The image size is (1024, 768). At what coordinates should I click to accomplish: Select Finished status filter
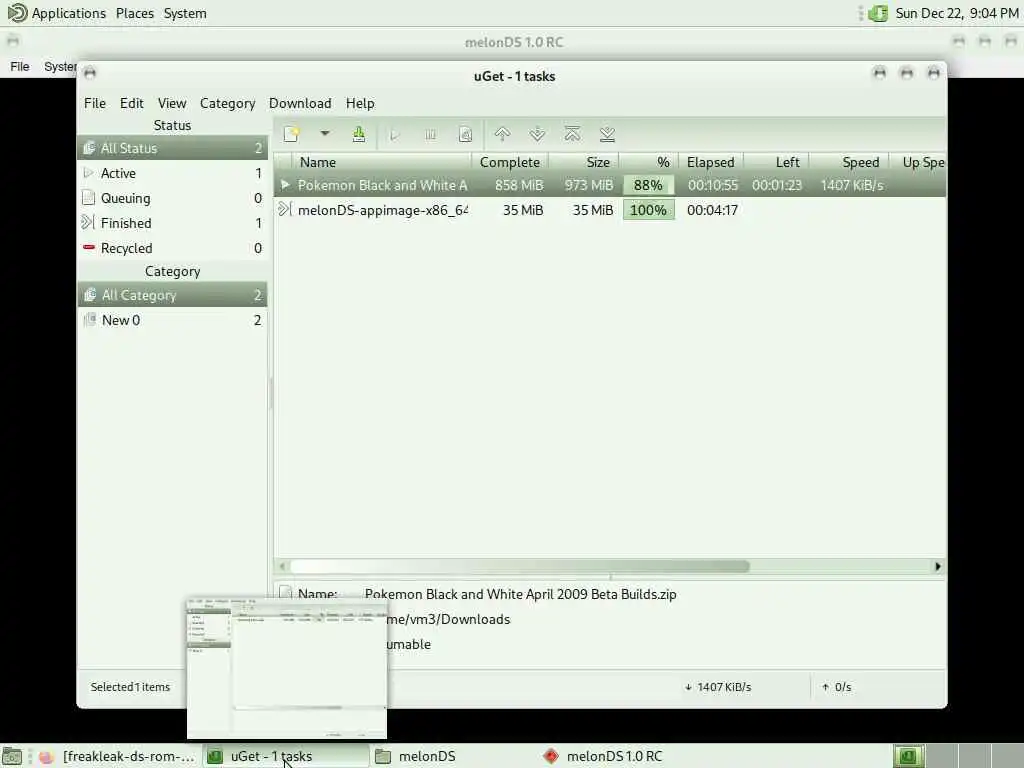click(172, 223)
